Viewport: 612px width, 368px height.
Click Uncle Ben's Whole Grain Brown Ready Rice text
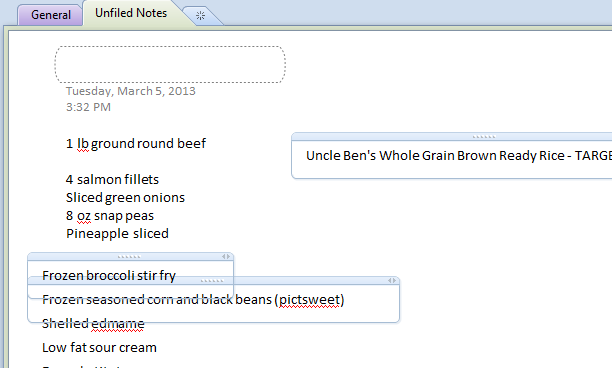[435, 156]
